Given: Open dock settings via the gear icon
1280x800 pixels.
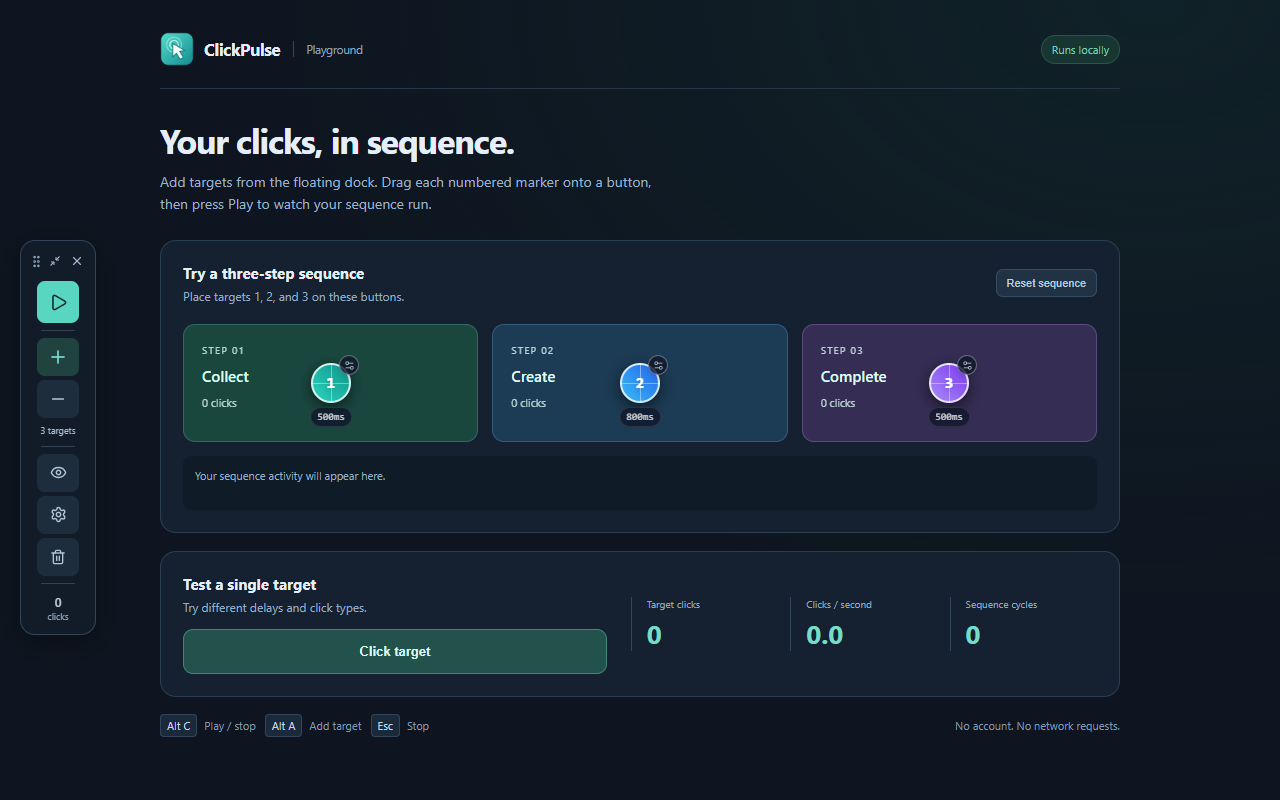Looking at the screenshot, I should click(x=58, y=515).
